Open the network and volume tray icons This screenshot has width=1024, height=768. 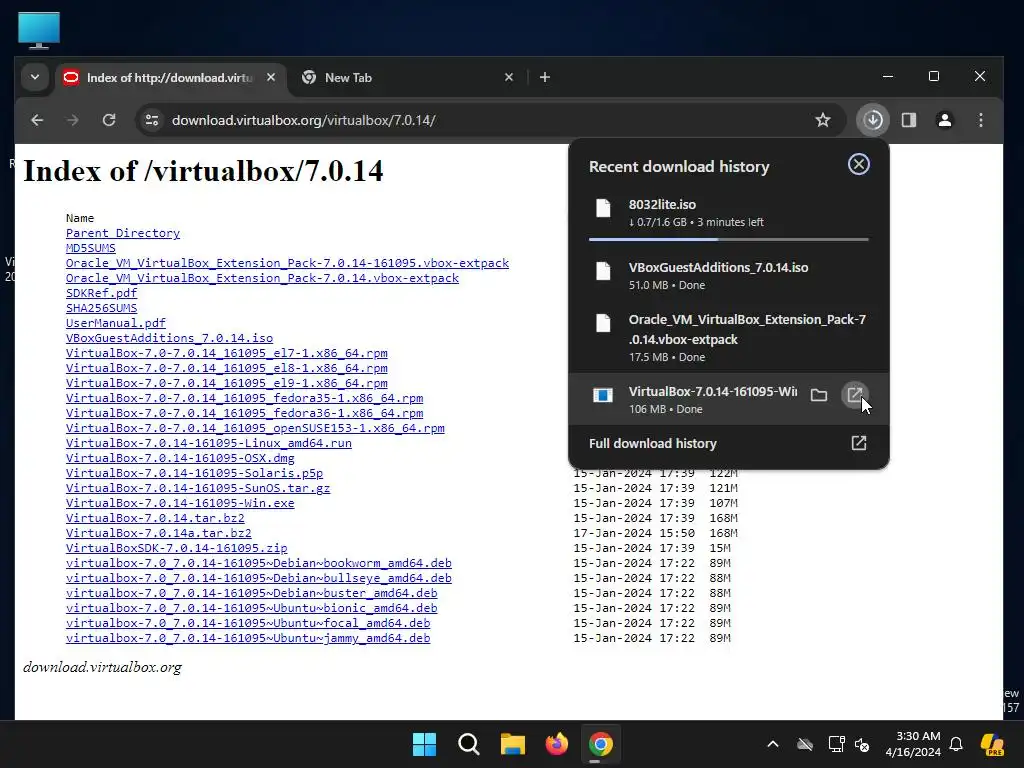[x=848, y=744]
